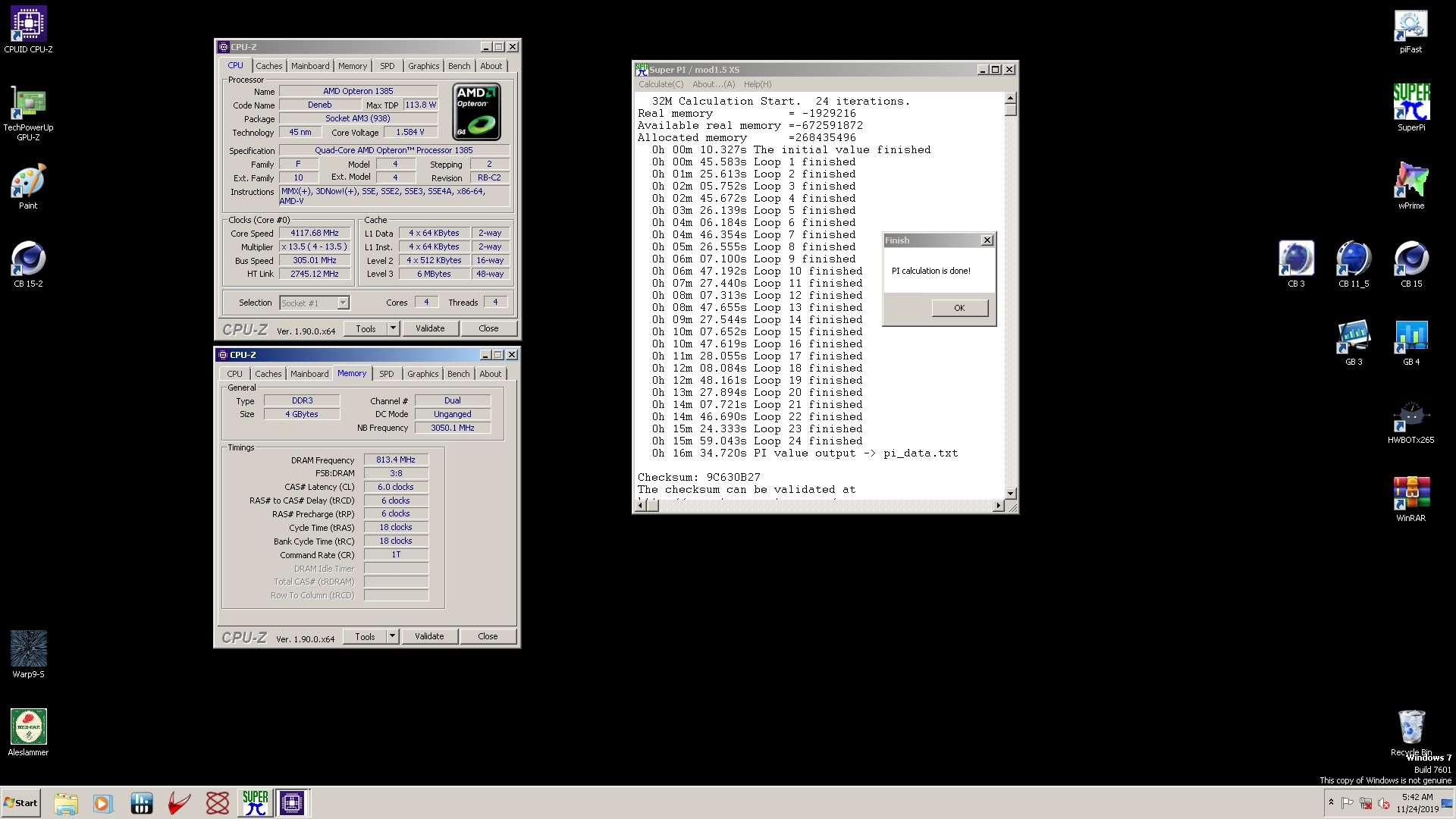This screenshot has width=1456, height=819.
Task: Click the Action Center flag tray icon
Action: click(x=1348, y=803)
